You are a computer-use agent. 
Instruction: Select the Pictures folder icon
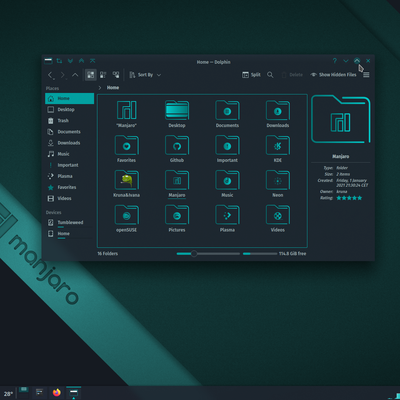[x=177, y=215]
